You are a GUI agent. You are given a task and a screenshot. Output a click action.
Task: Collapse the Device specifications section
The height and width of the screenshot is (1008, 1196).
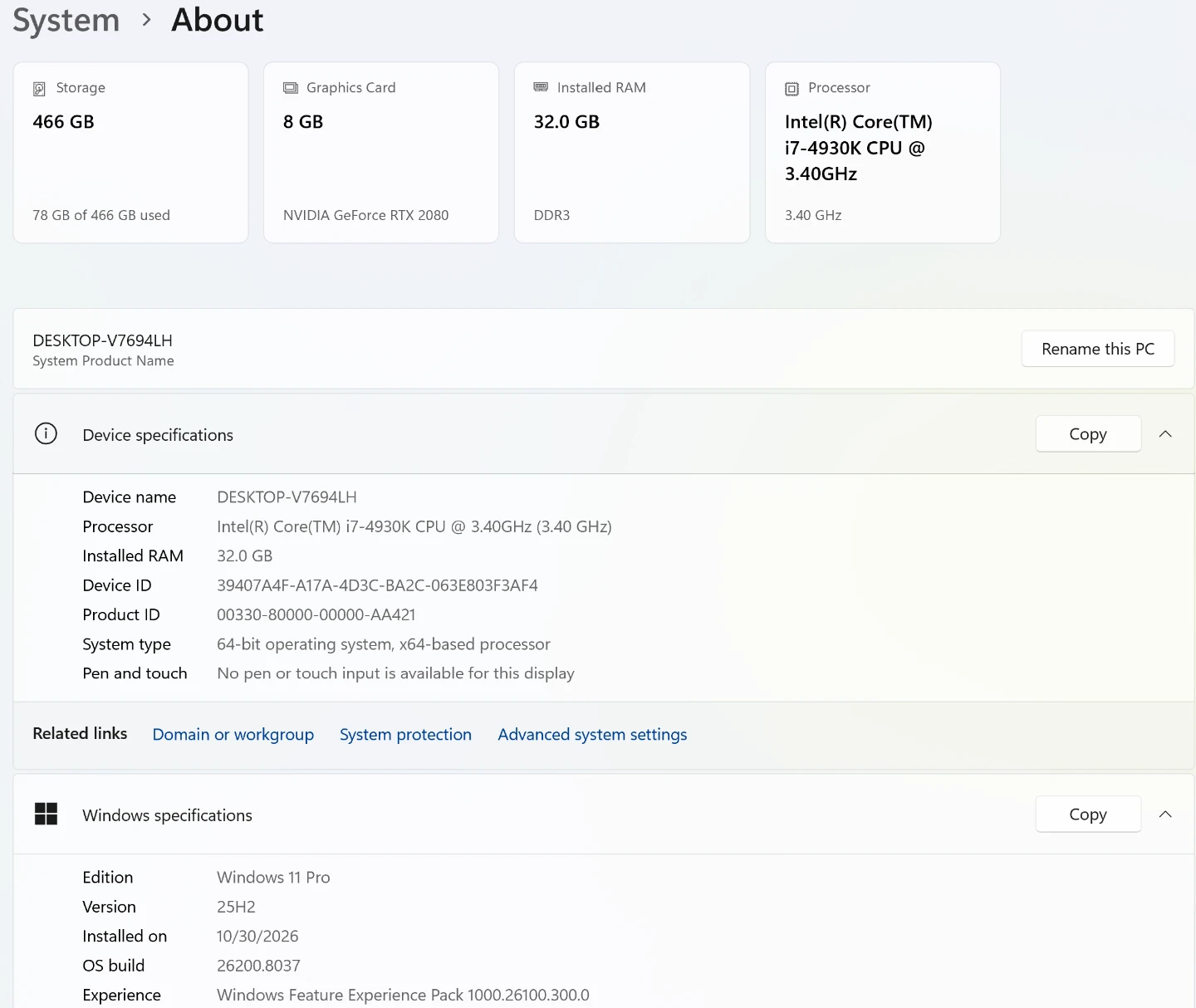coord(1165,433)
